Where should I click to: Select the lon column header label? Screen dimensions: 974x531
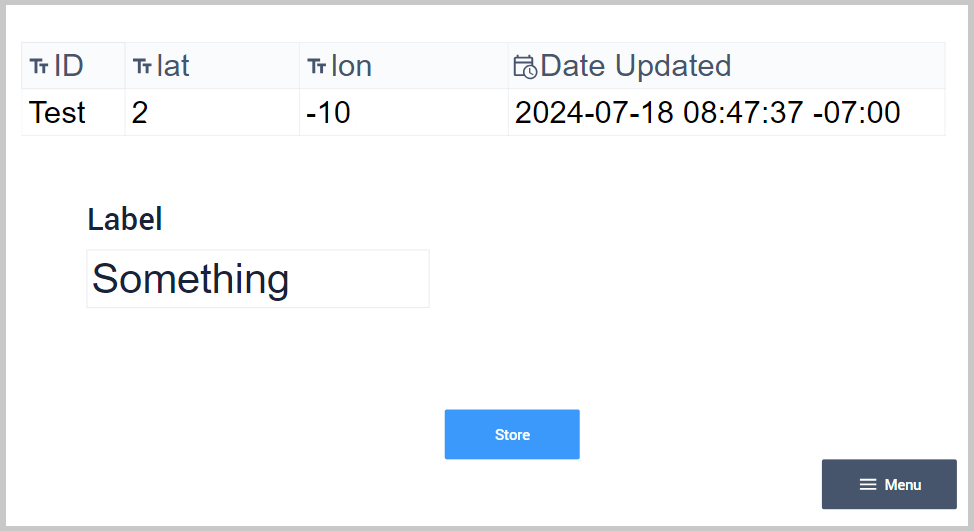click(351, 66)
